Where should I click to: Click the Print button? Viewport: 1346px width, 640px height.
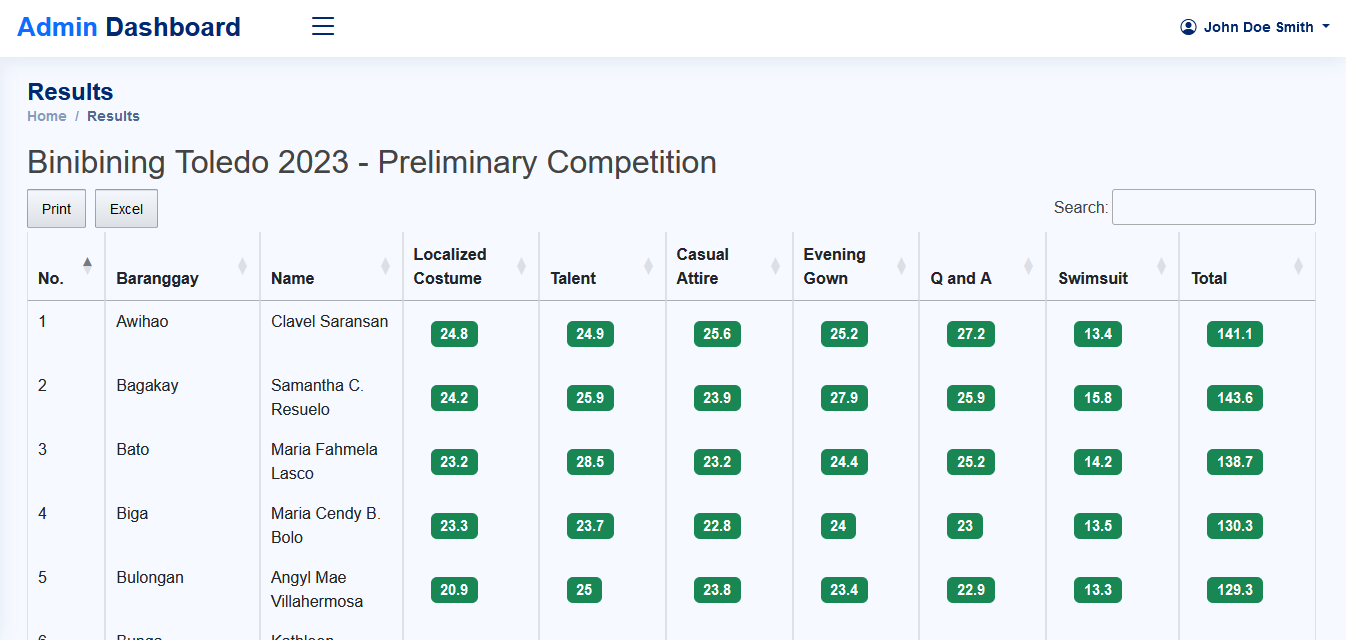tap(56, 209)
